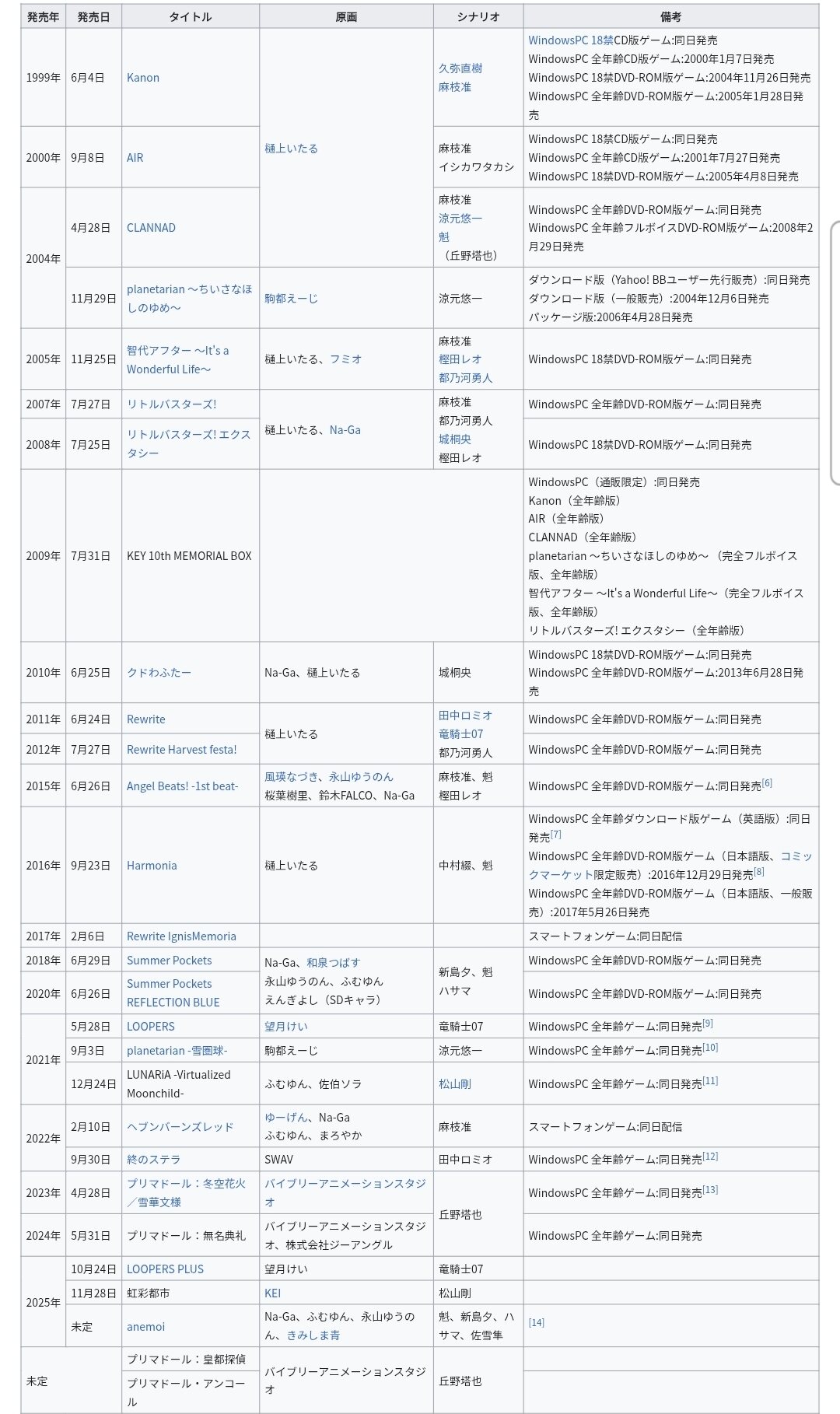Open the Harmonia title link
Viewport: 840px width, 1414px height.
pyautogui.click(x=152, y=866)
